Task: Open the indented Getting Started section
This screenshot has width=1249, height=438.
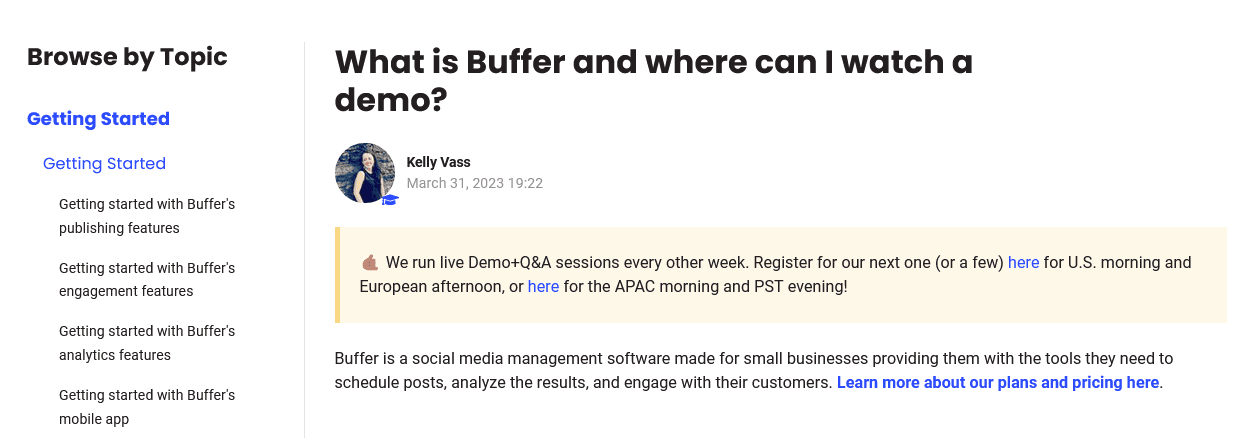Action: pos(104,163)
